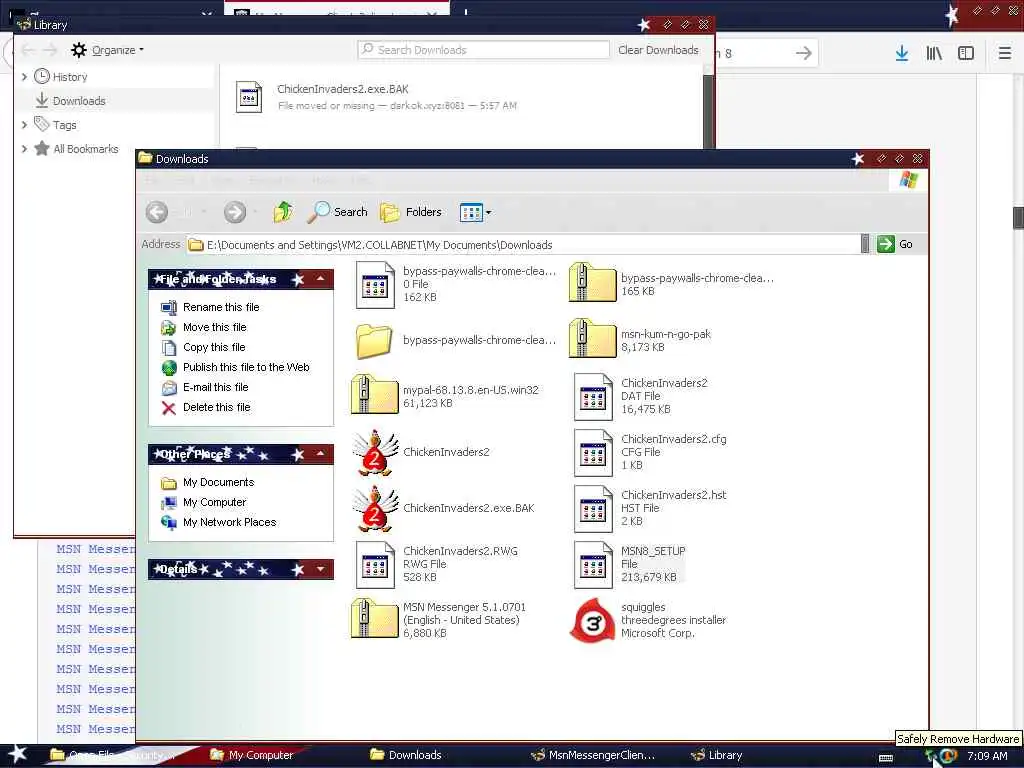Image resolution: width=1024 pixels, height=768 pixels.
Task: Click the taskbar clock showing 7:09 AM
Action: (x=987, y=756)
